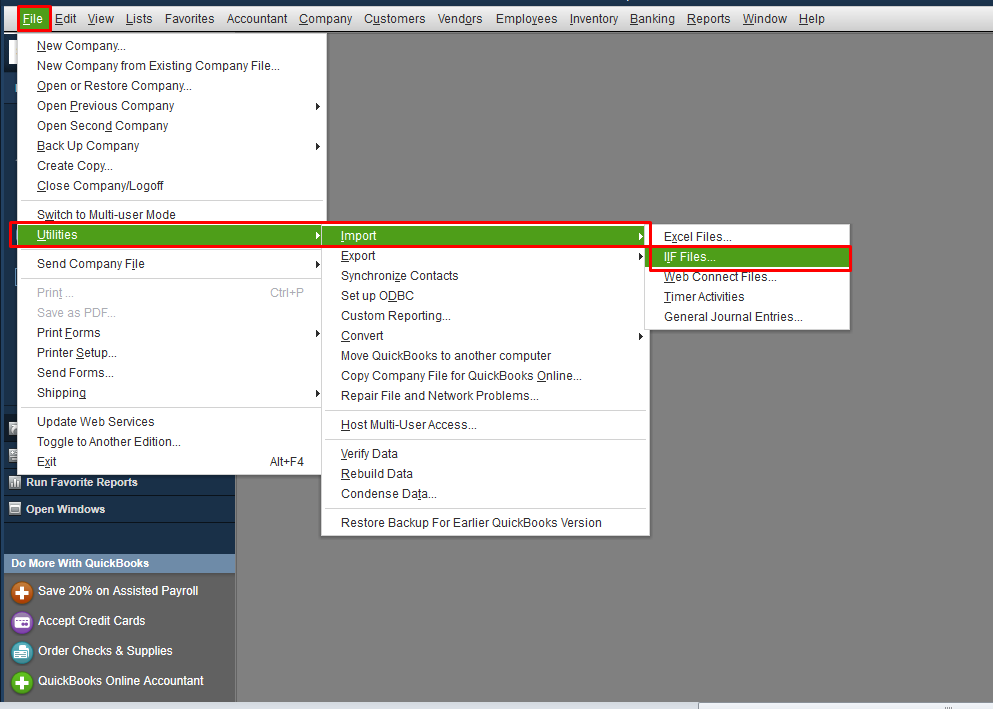Expand the Export submenu
The height and width of the screenshot is (709, 993).
pos(485,256)
